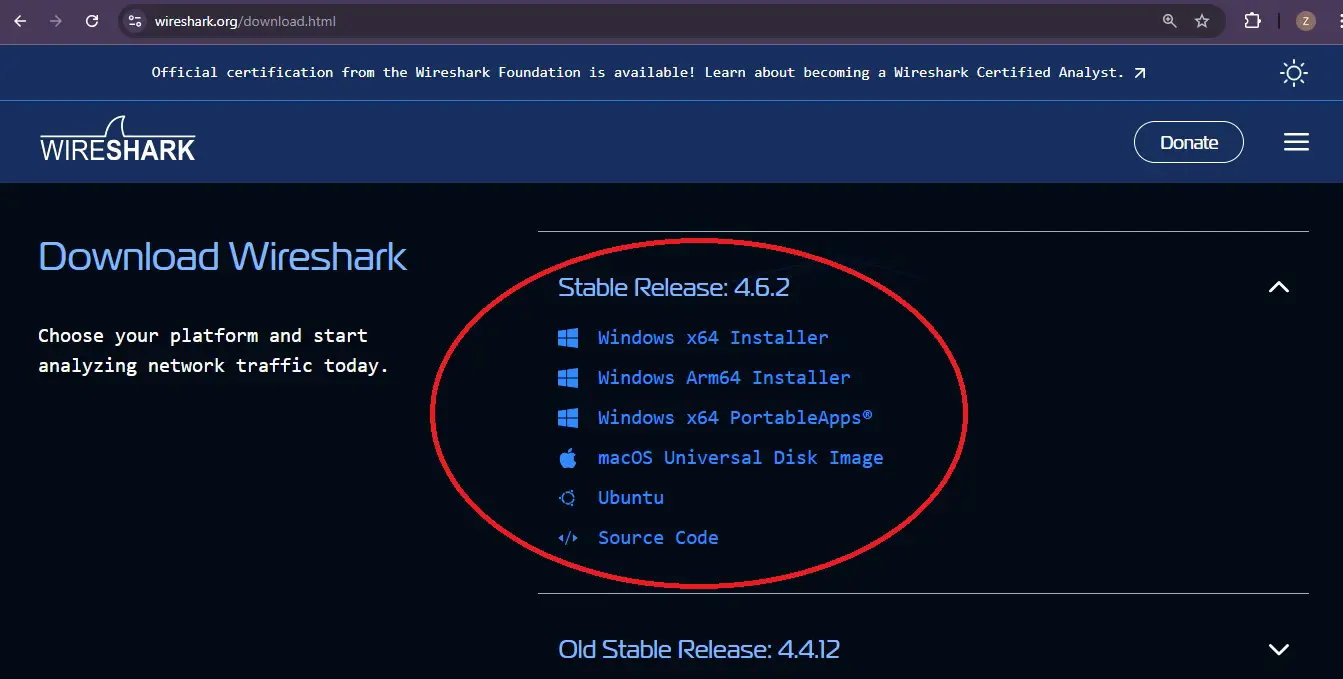Open the browser extensions puzzle icon
Viewport: 1343px width, 679px height.
pyautogui.click(x=1252, y=21)
